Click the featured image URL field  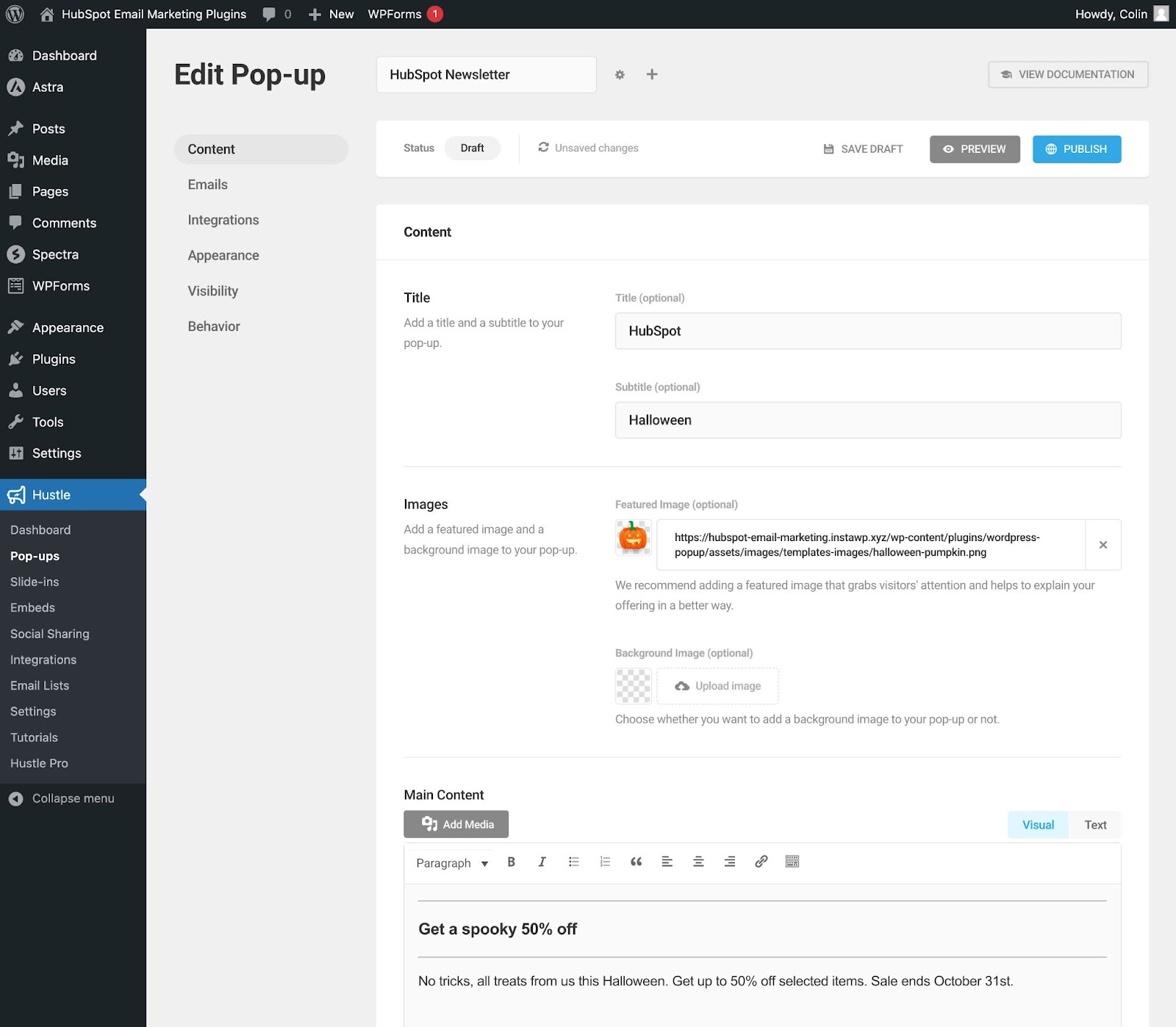pyautogui.click(x=871, y=545)
